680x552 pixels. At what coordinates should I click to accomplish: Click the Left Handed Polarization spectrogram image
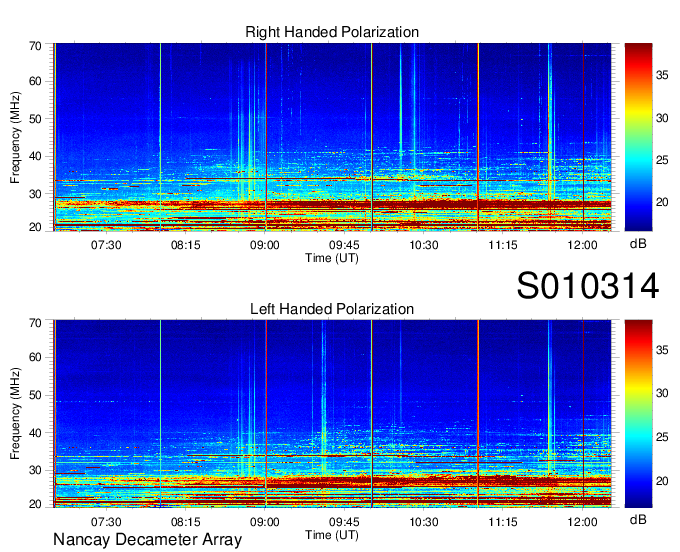[x=332, y=414]
